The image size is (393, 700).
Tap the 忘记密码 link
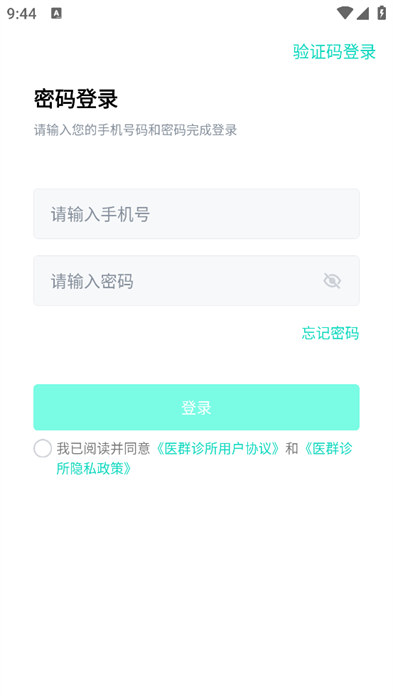330,333
